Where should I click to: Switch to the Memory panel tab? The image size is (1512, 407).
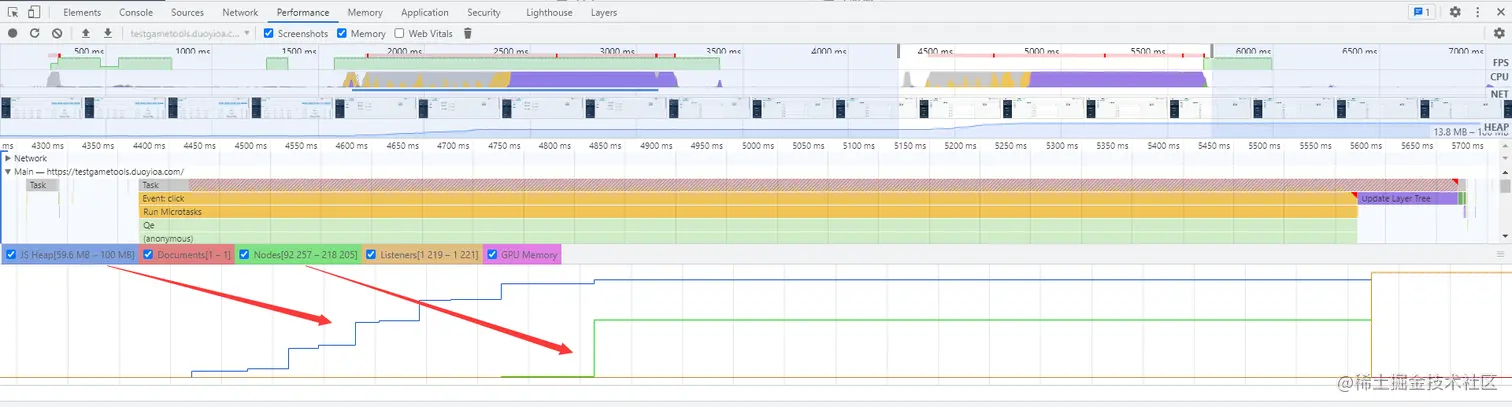pyautogui.click(x=365, y=12)
